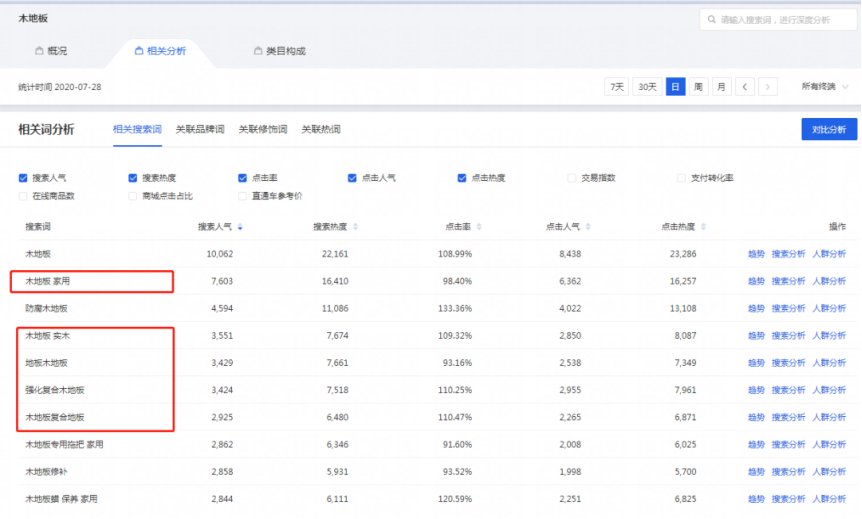Open 人群分析 for 地板木地板 row

tap(829, 363)
